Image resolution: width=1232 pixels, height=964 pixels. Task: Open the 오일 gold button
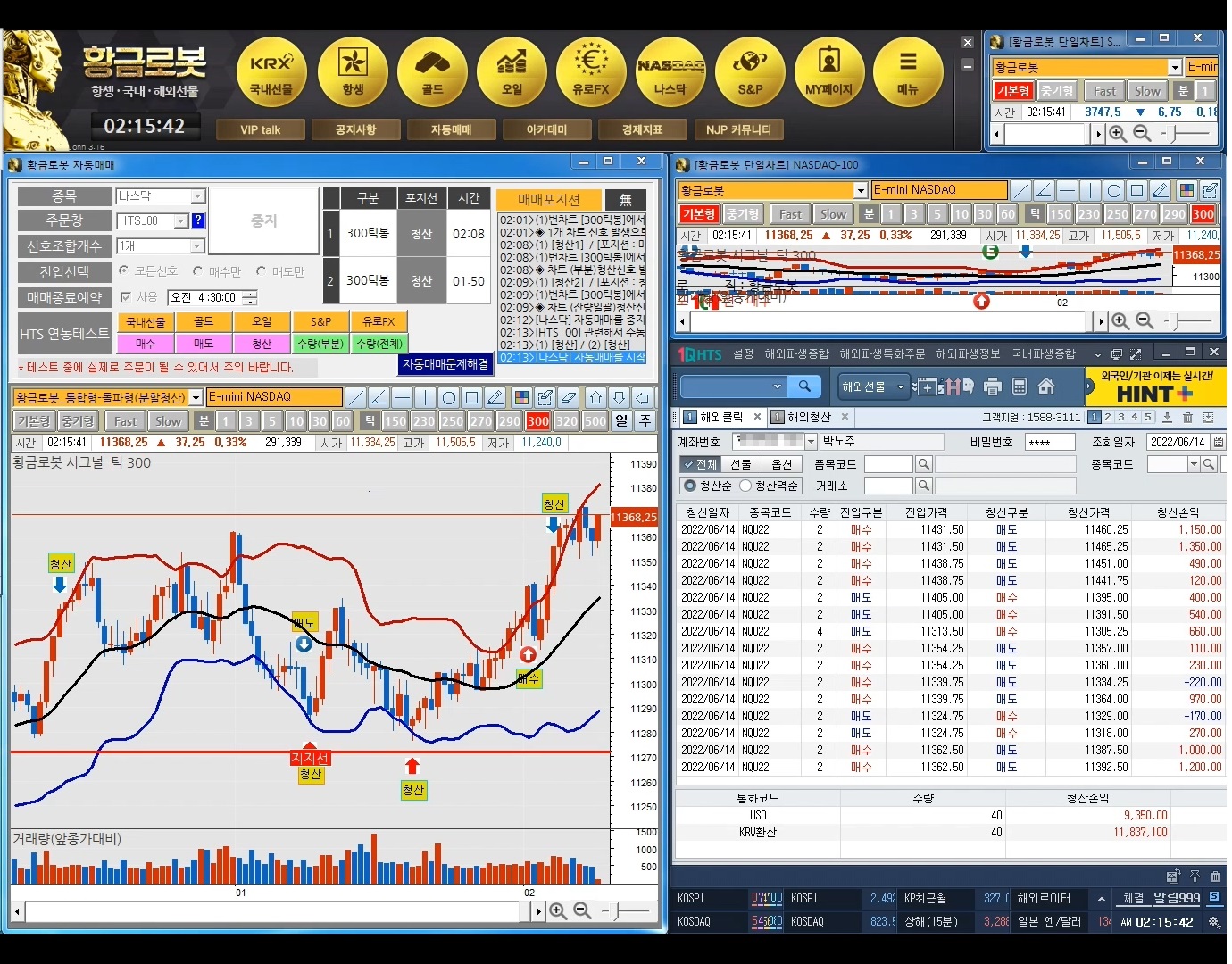(512, 73)
